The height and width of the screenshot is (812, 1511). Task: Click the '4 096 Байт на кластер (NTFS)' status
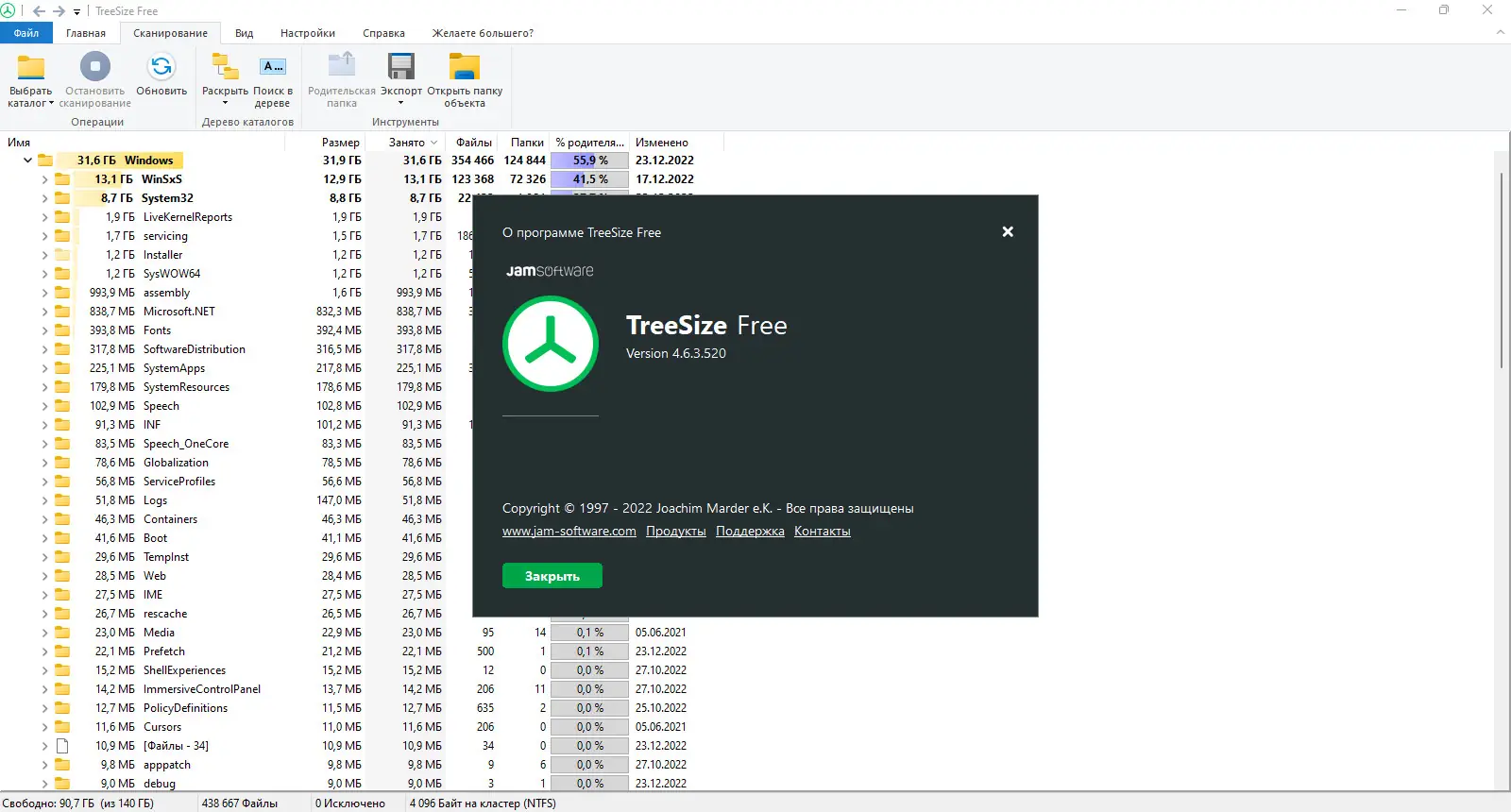(483, 804)
